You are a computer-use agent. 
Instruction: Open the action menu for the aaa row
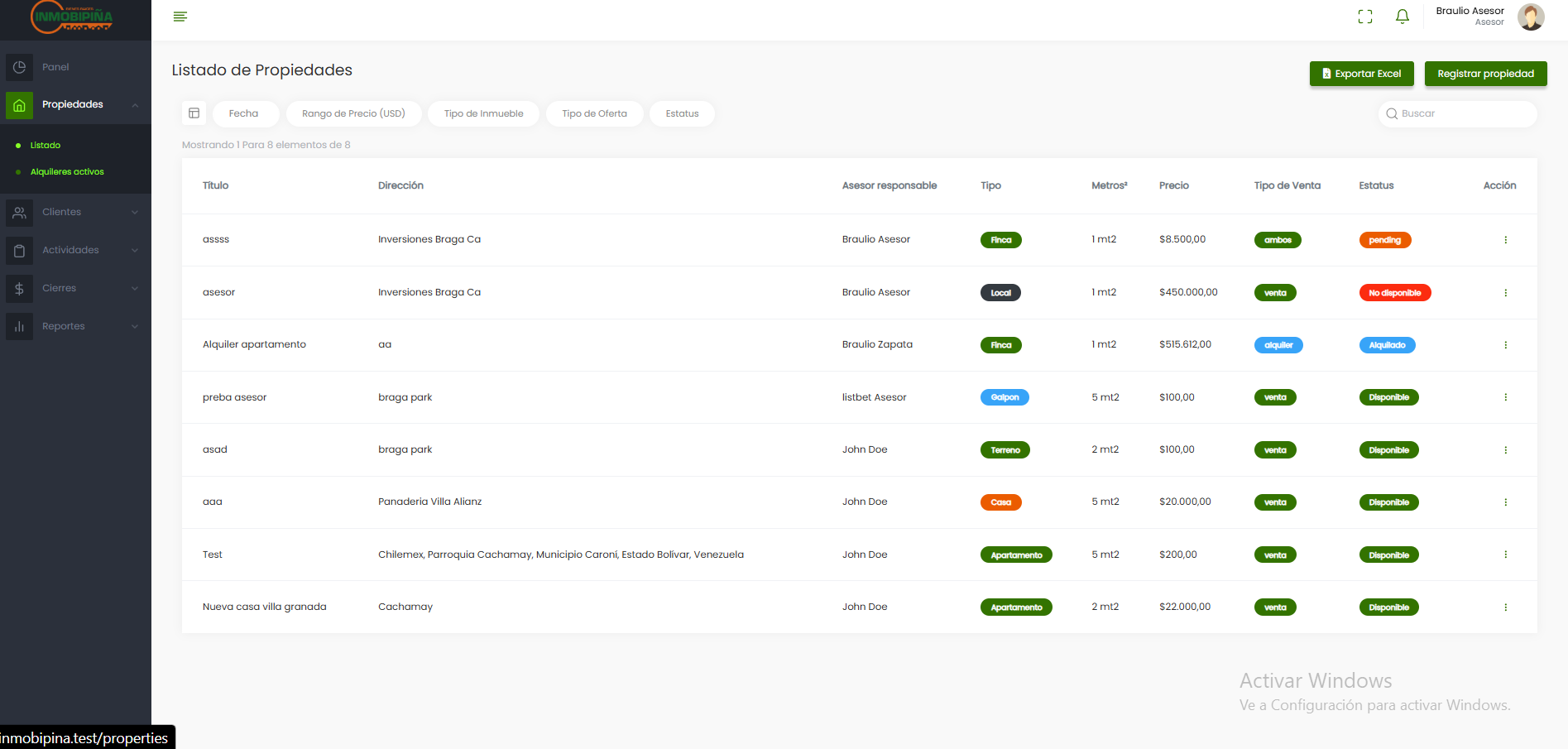(1505, 502)
